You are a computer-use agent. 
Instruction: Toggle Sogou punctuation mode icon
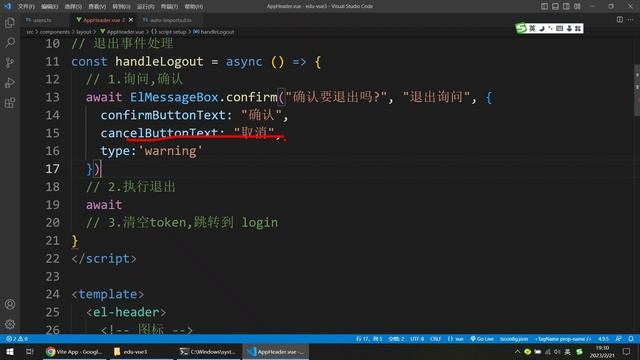pyautogui.click(x=551, y=28)
